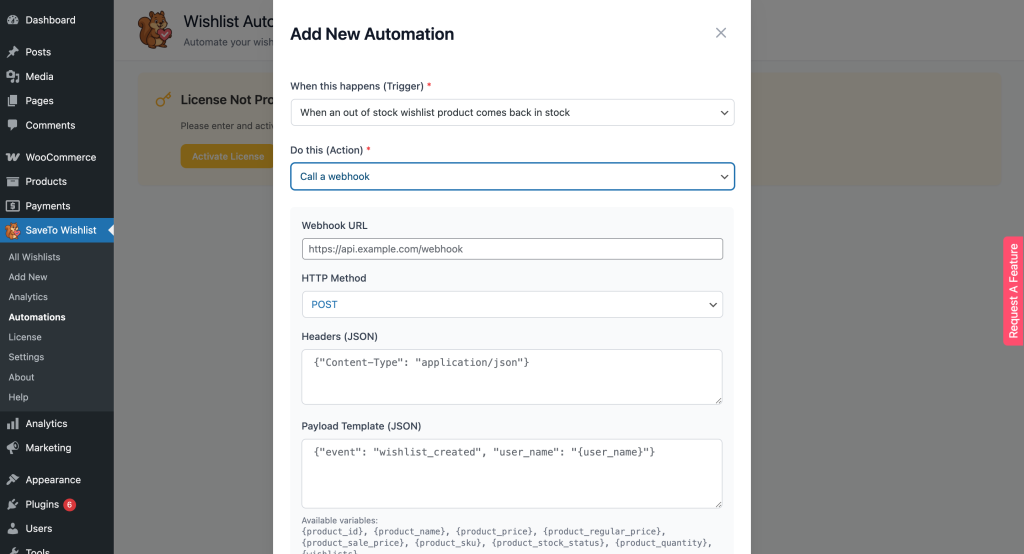Open Analytics under SaveTo Wishlist submenu
Image resolution: width=1024 pixels, height=554 pixels.
(x=28, y=297)
